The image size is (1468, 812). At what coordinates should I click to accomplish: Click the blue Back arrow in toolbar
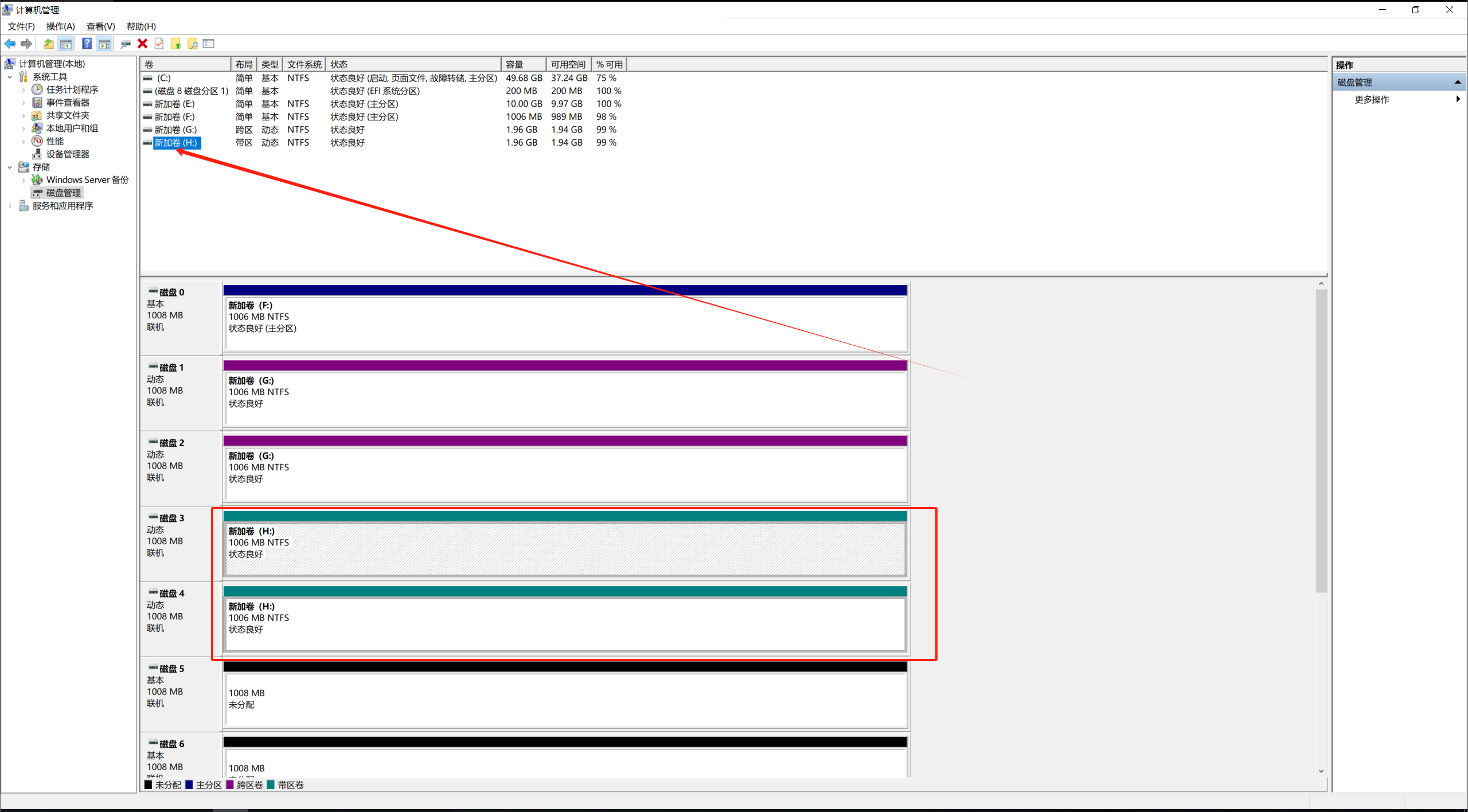(x=10, y=44)
